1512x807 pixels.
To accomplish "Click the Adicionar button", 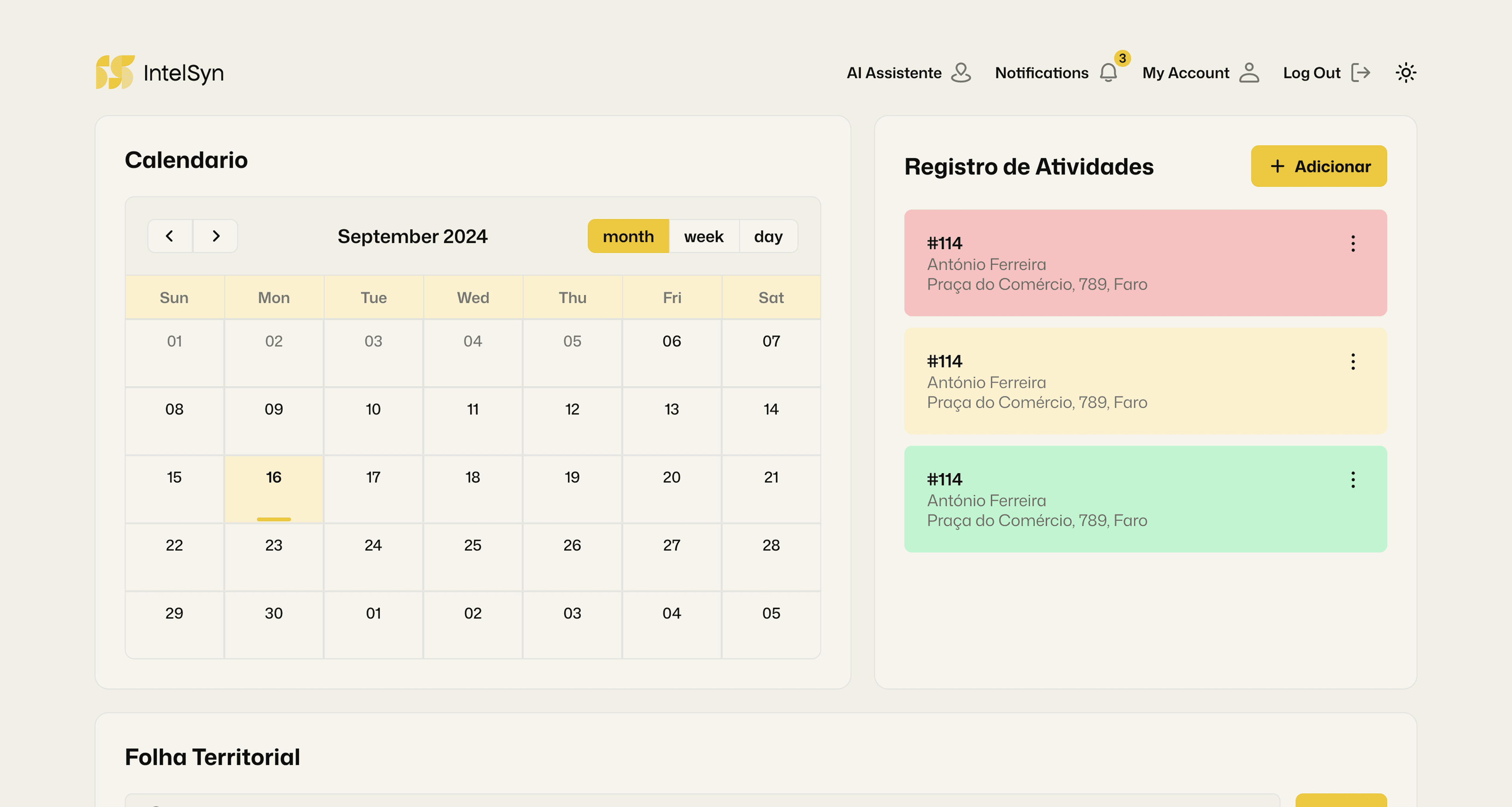I will [x=1318, y=166].
